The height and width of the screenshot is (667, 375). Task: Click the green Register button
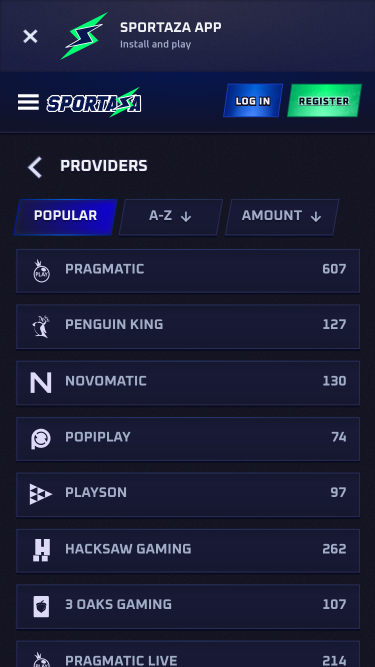324,100
